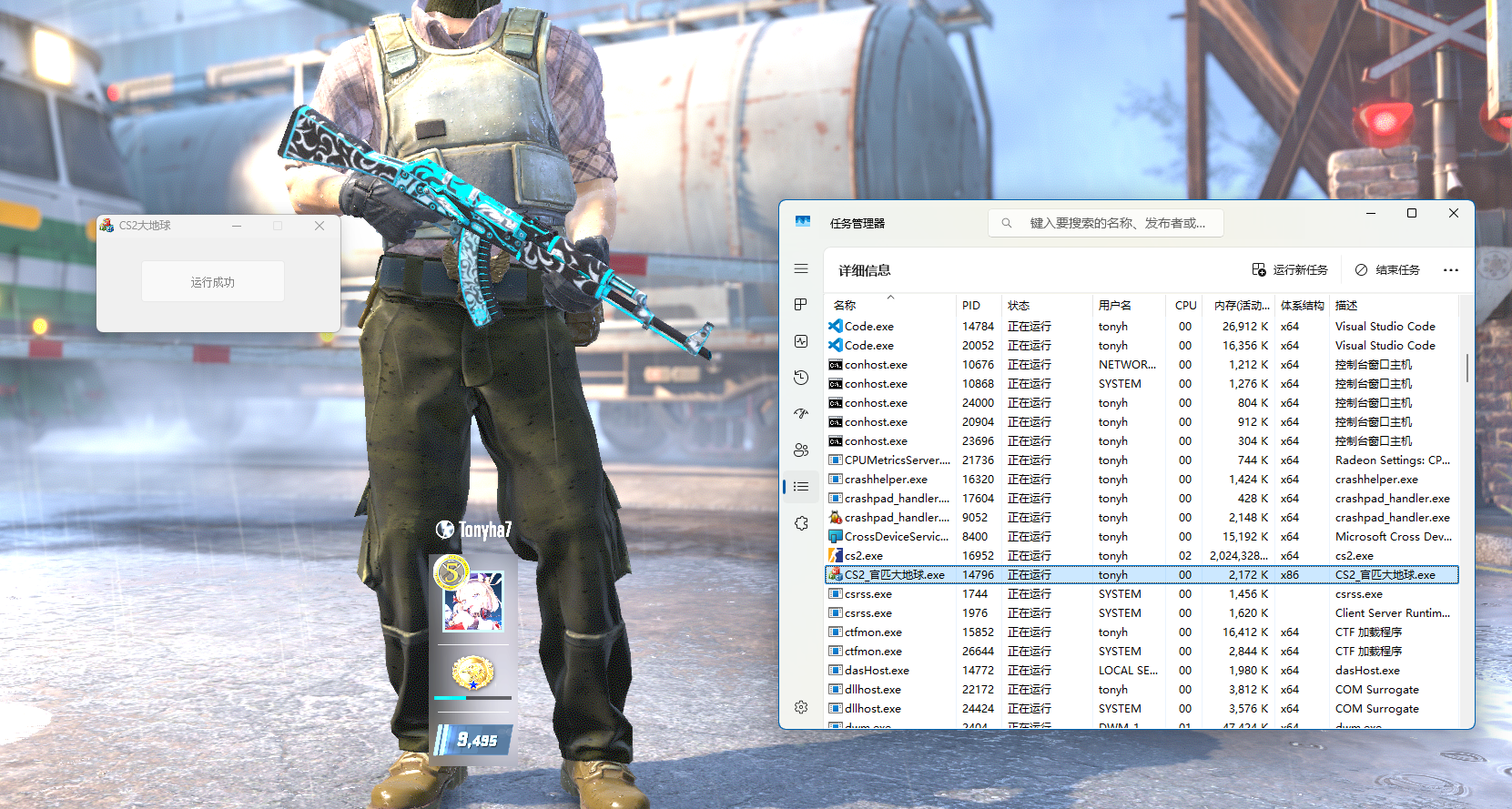Image resolution: width=1512 pixels, height=809 pixels.
Task: Click the CrossDeviceService process icon
Action: (835, 536)
